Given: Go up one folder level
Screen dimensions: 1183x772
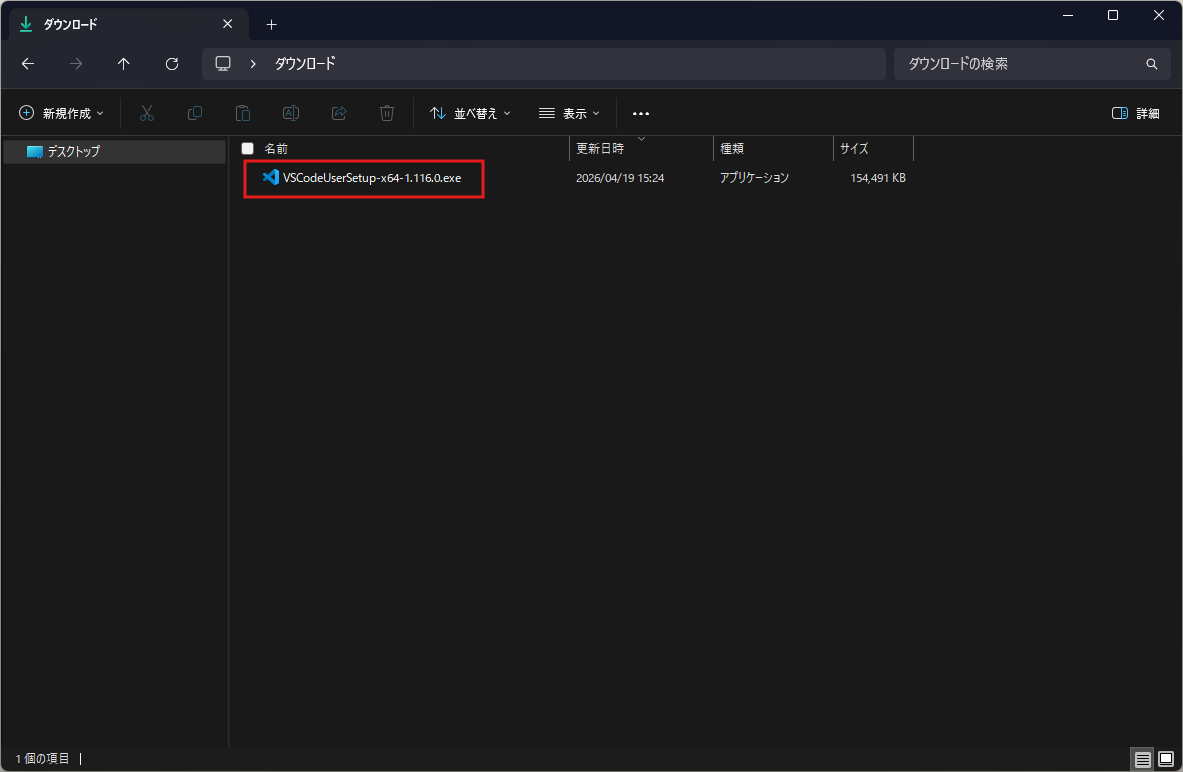Looking at the screenshot, I should [123, 64].
